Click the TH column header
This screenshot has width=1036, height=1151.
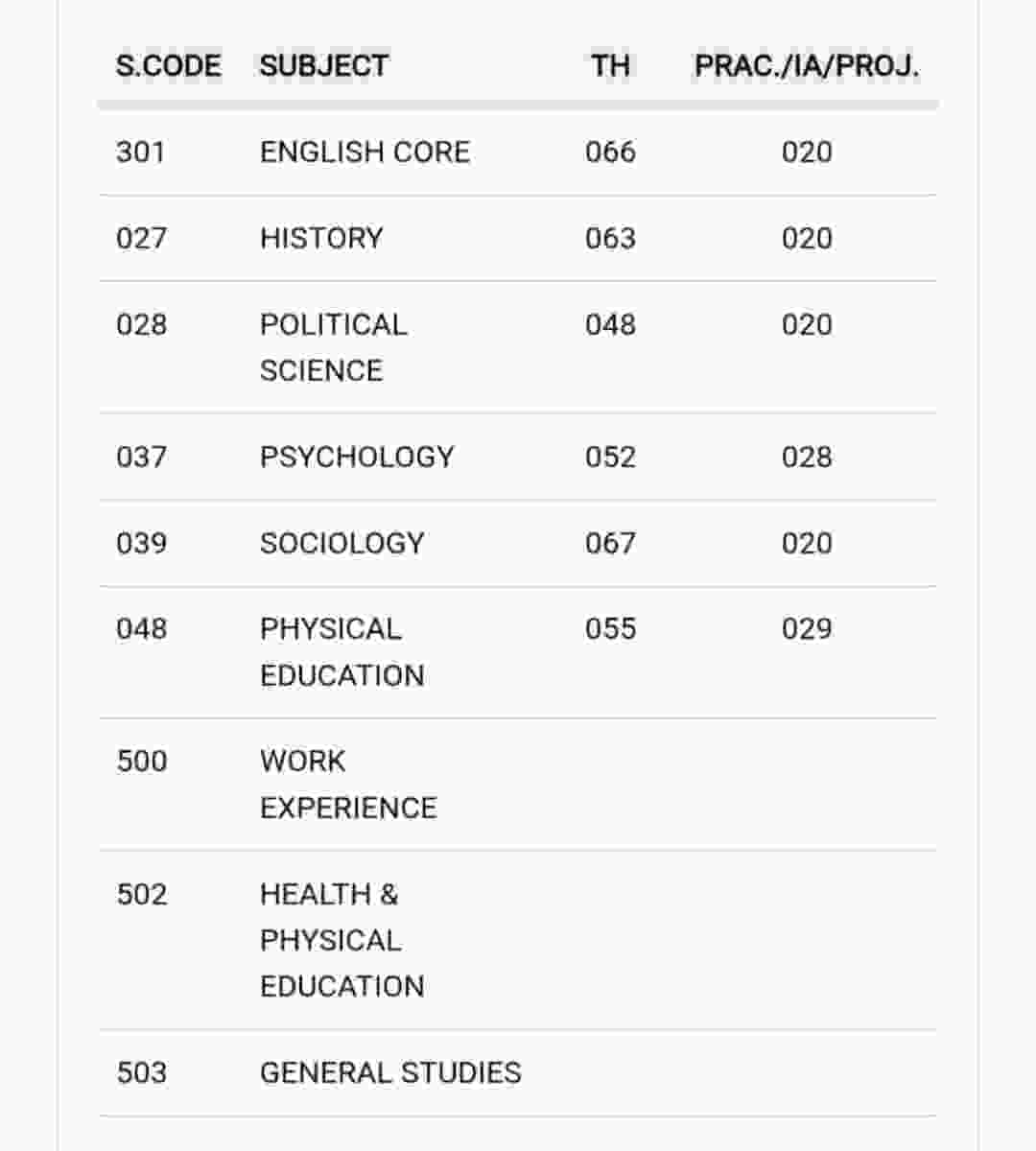tap(610, 66)
